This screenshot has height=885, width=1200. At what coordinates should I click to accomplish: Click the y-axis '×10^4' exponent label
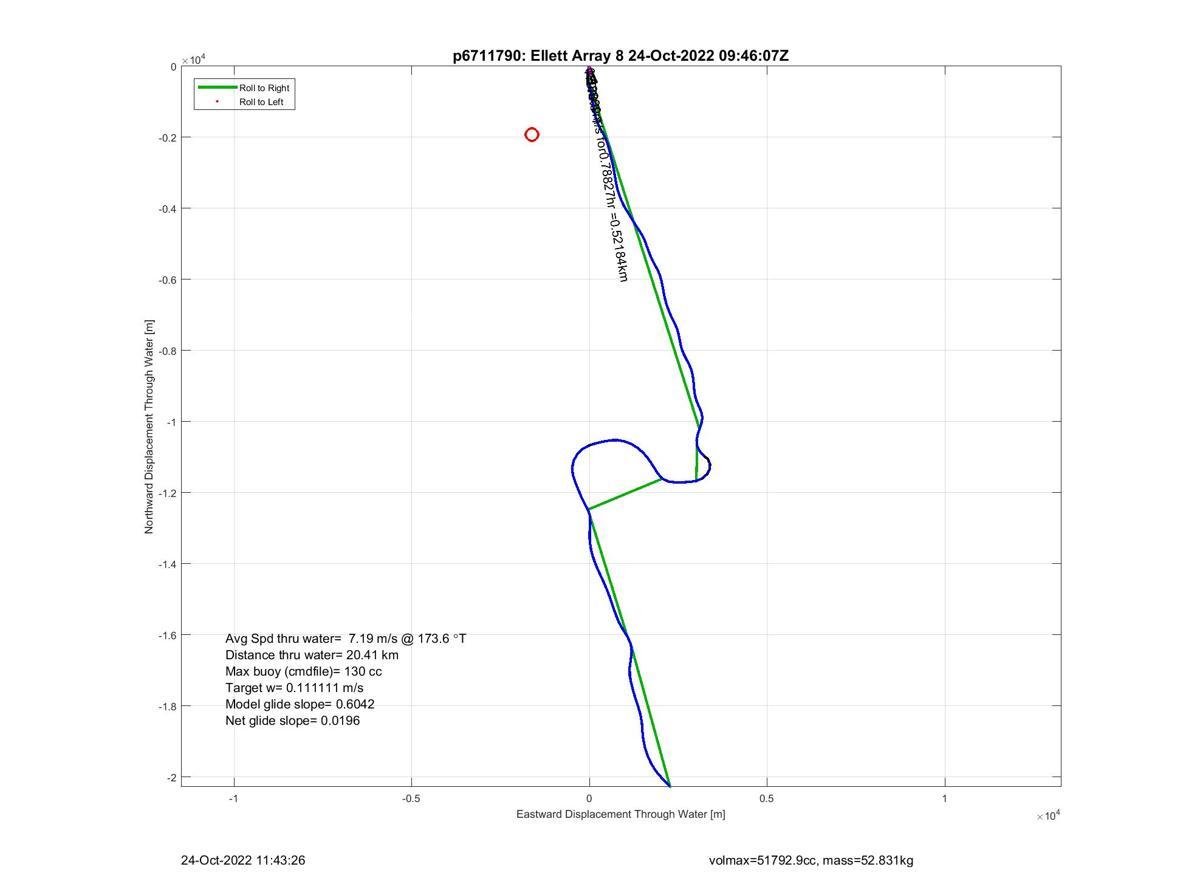point(193,61)
